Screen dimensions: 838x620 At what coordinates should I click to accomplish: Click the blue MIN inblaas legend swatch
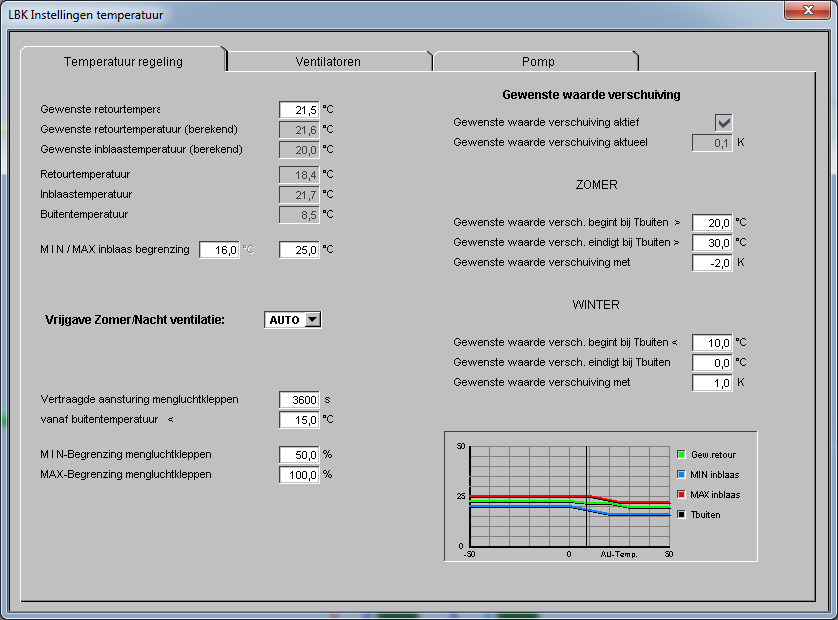(x=681, y=474)
